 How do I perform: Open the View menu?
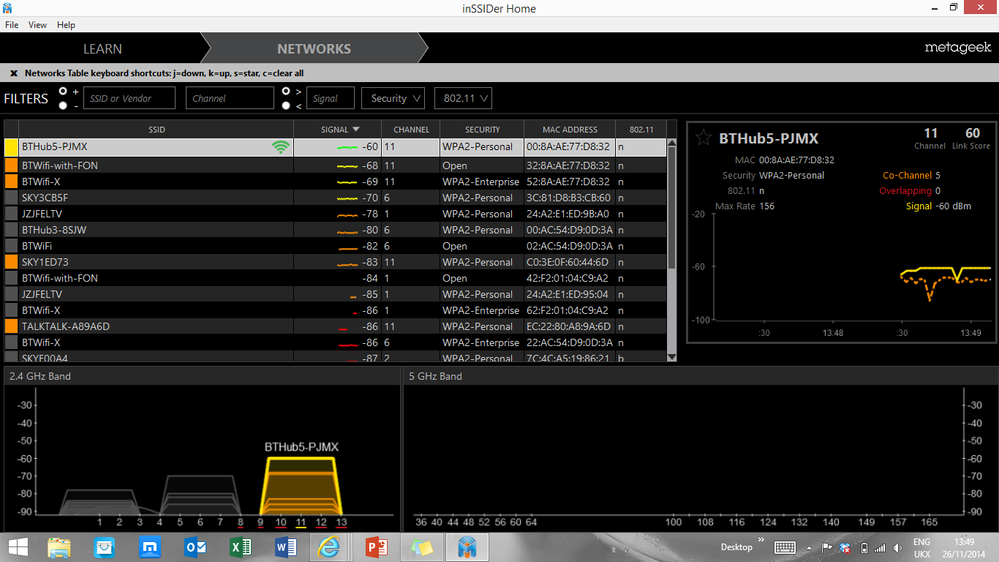pos(37,25)
